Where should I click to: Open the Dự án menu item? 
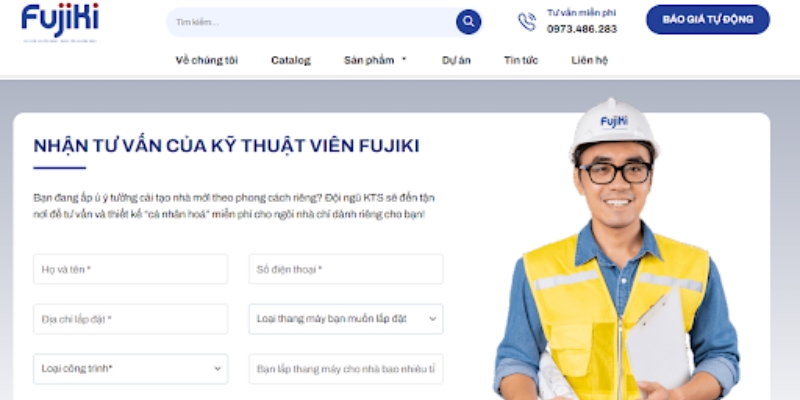456,60
